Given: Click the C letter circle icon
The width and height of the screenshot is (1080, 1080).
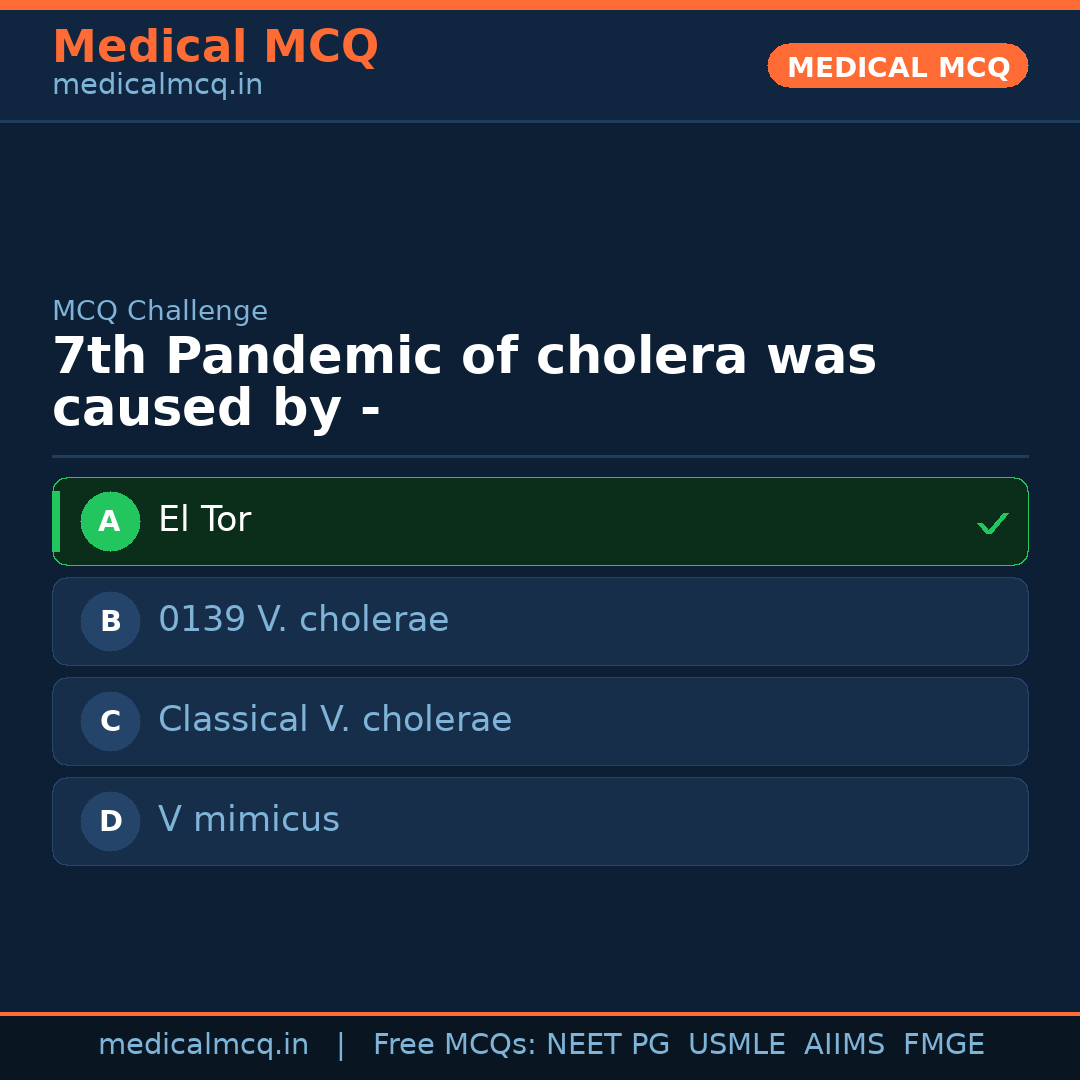Looking at the screenshot, I should pos(110,721).
